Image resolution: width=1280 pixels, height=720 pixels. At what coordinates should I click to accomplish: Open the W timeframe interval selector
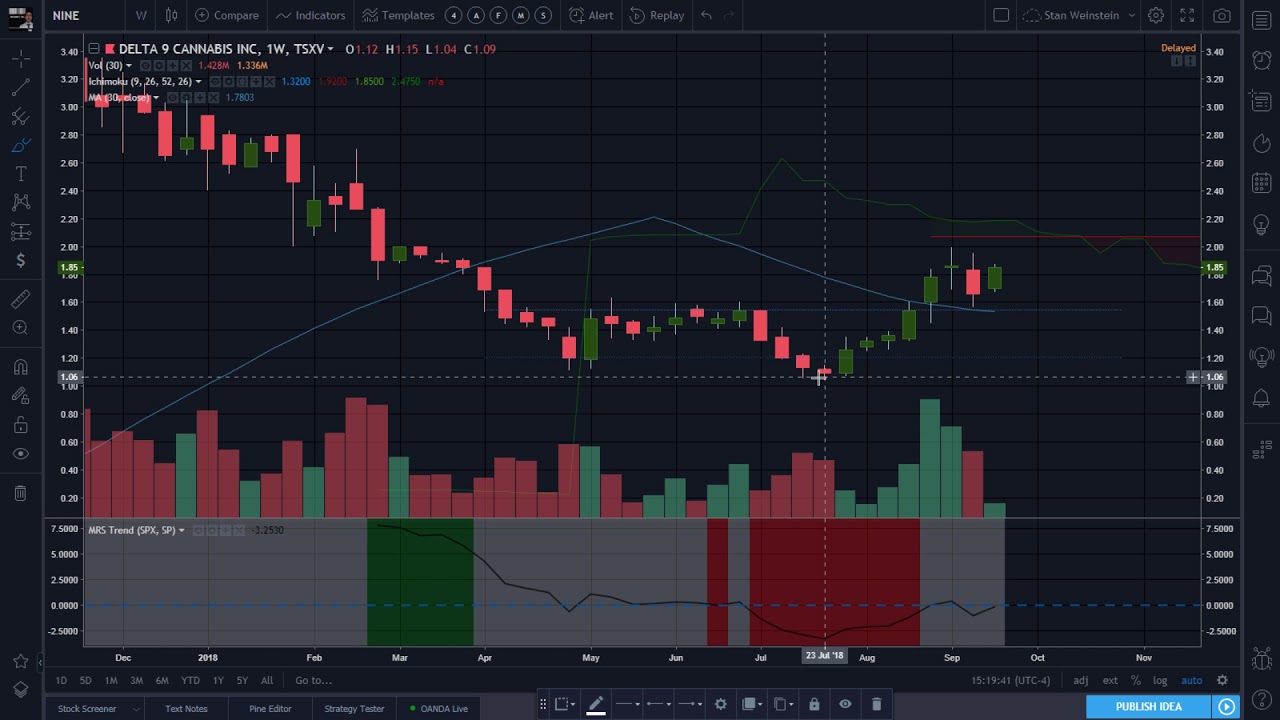(x=141, y=15)
